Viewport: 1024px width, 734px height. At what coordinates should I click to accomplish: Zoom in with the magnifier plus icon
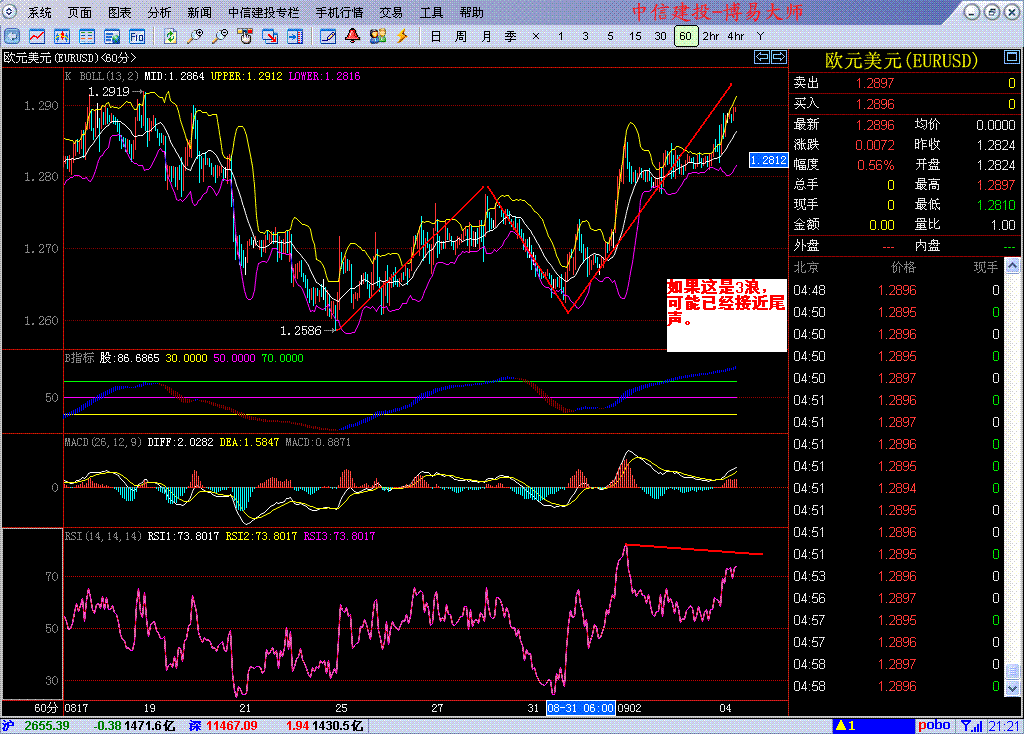click(195, 37)
